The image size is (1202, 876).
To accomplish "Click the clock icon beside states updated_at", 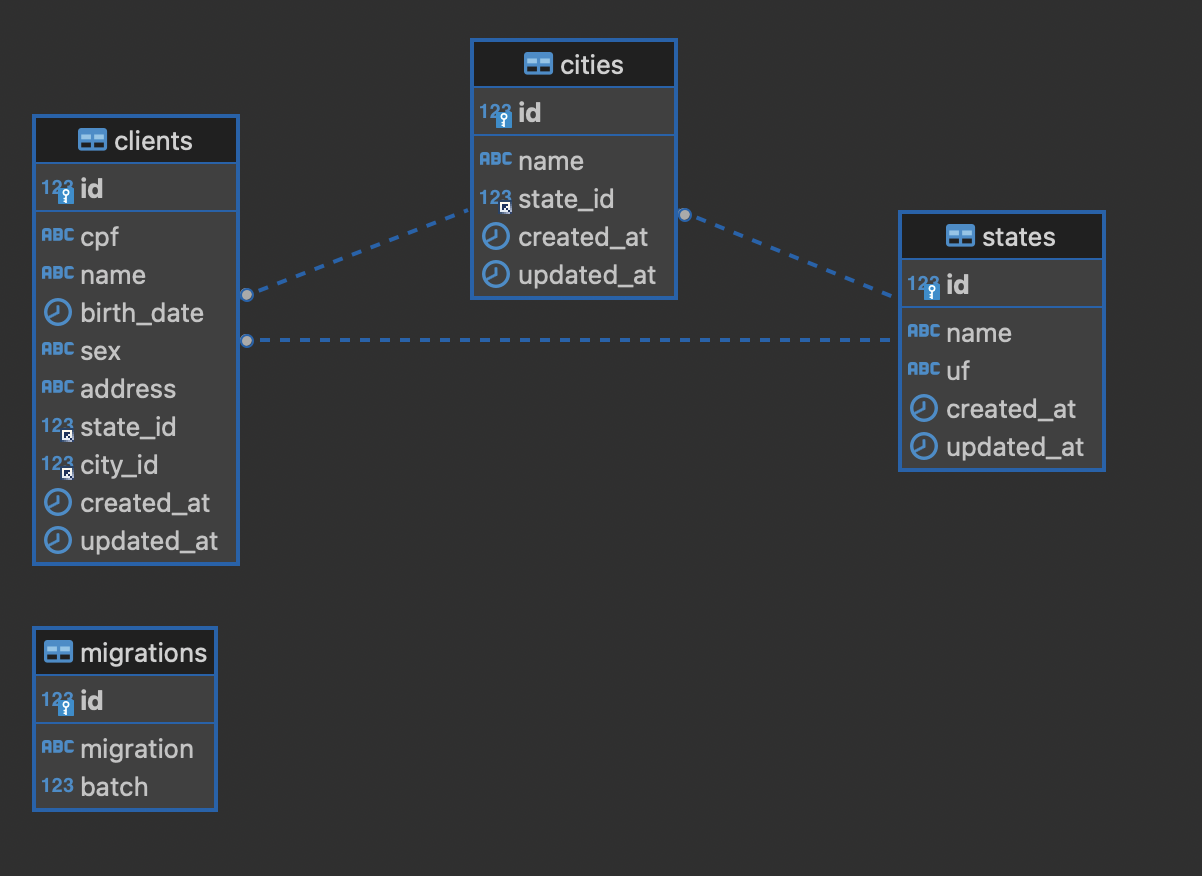I will 924,446.
